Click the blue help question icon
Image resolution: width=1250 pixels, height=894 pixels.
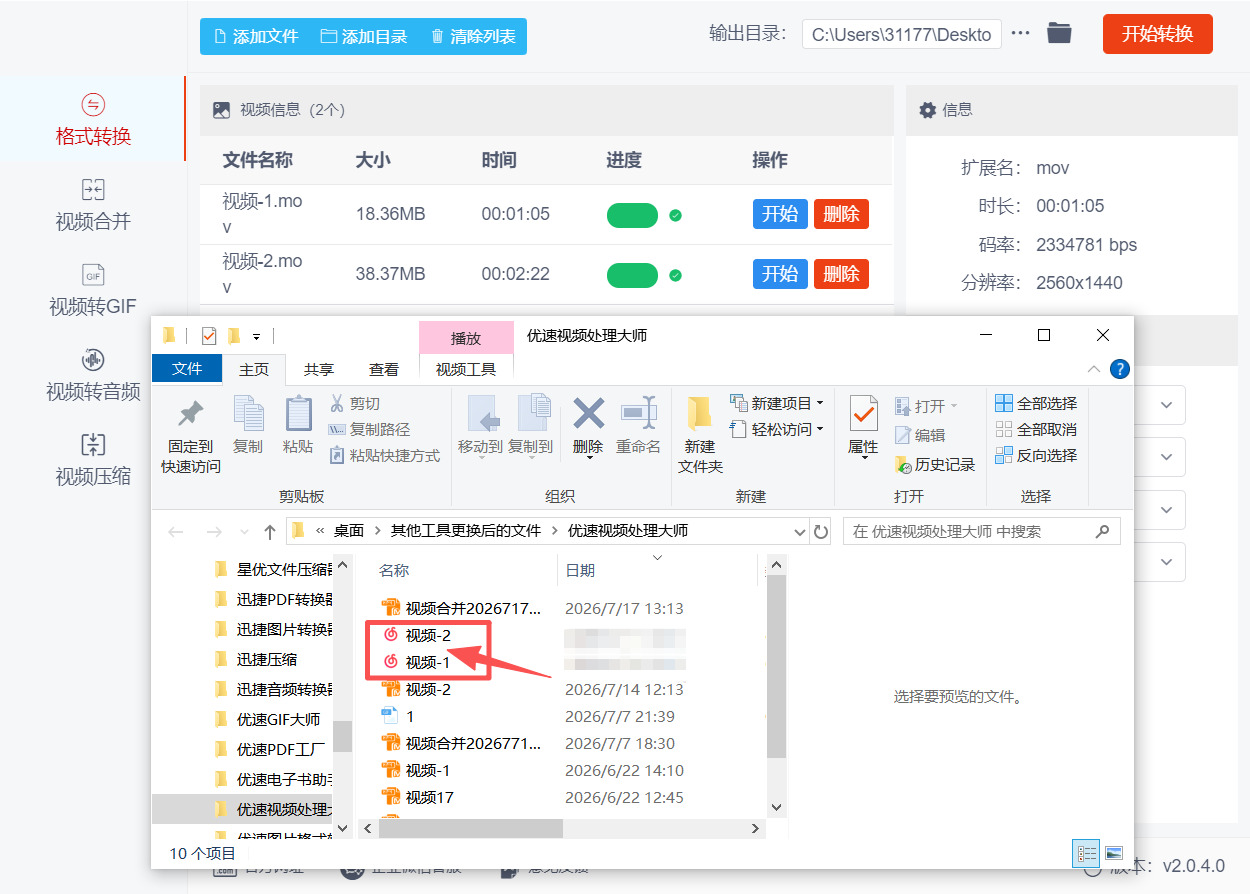[x=1120, y=368]
